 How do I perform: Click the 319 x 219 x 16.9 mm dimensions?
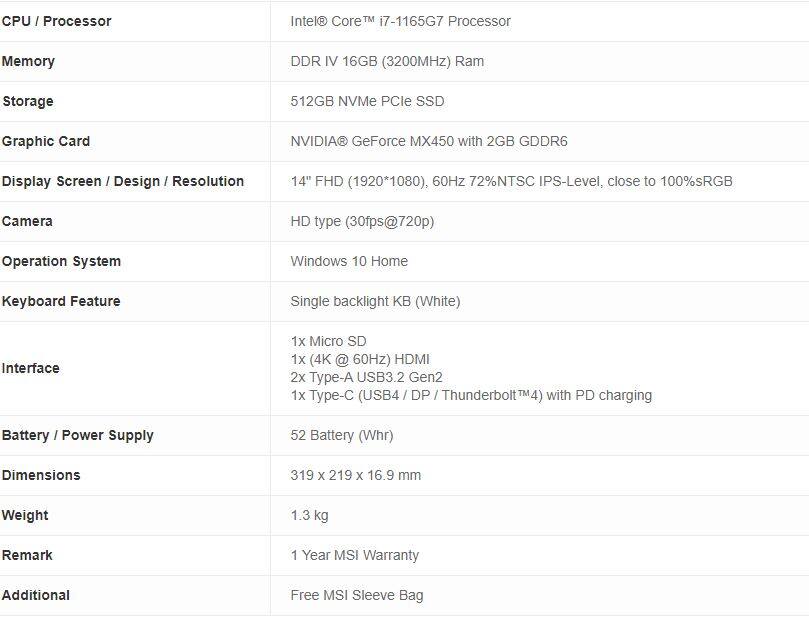(x=355, y=475)
